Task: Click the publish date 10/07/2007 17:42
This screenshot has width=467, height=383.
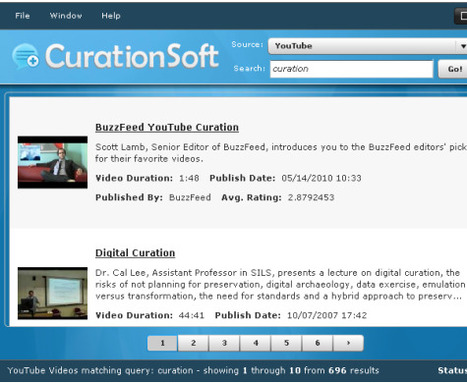Action: tap(327, 315)
